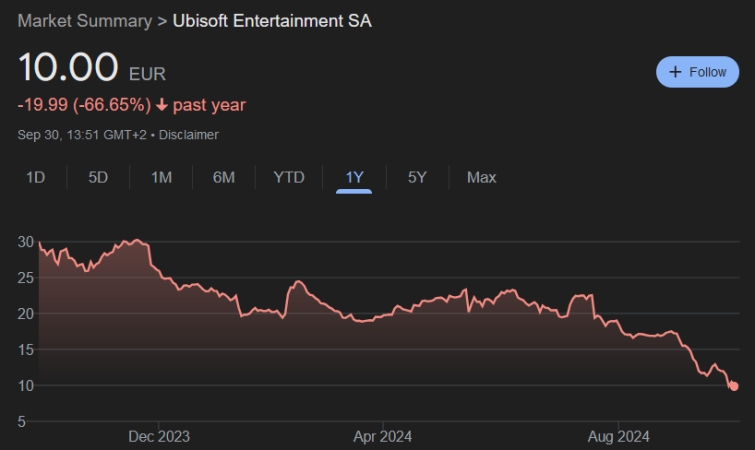The image size is (755, 450).
Task: Click the Aug 2024 axis label
Action: (619, 437)
